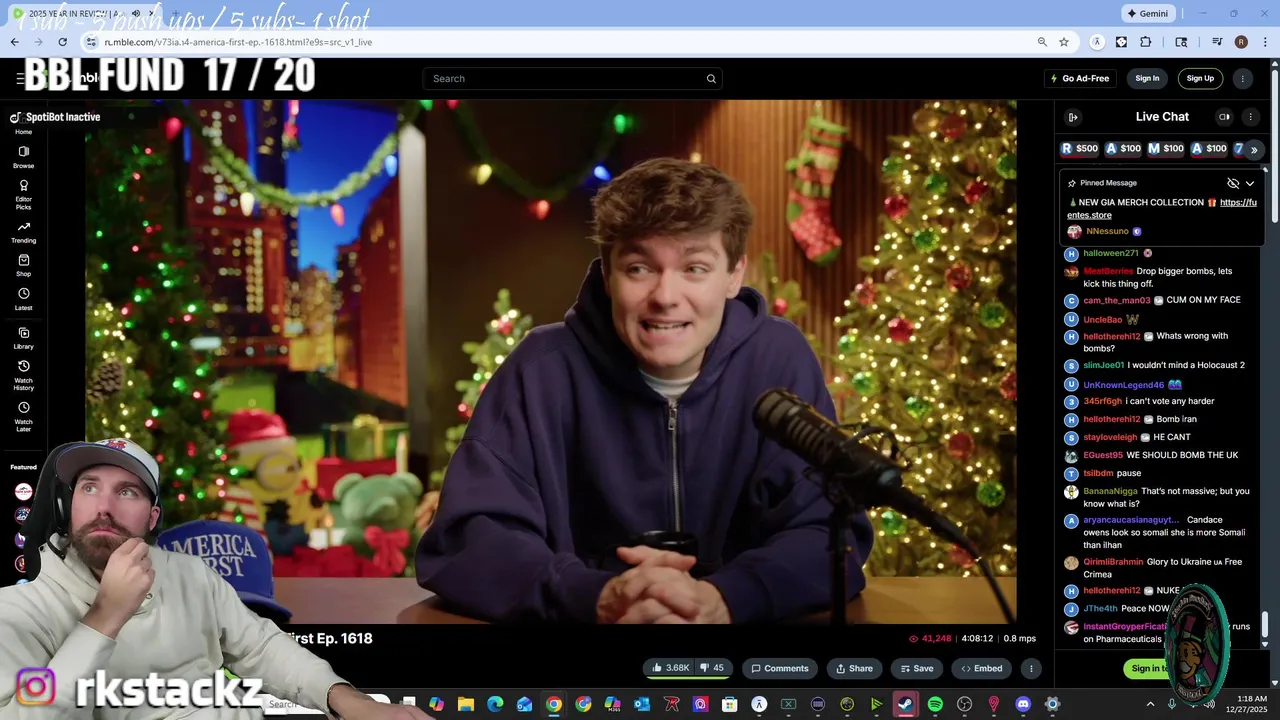Click Sign Up button in header
Viewport: 1280px width, 720px height.
pos(1200,78)
